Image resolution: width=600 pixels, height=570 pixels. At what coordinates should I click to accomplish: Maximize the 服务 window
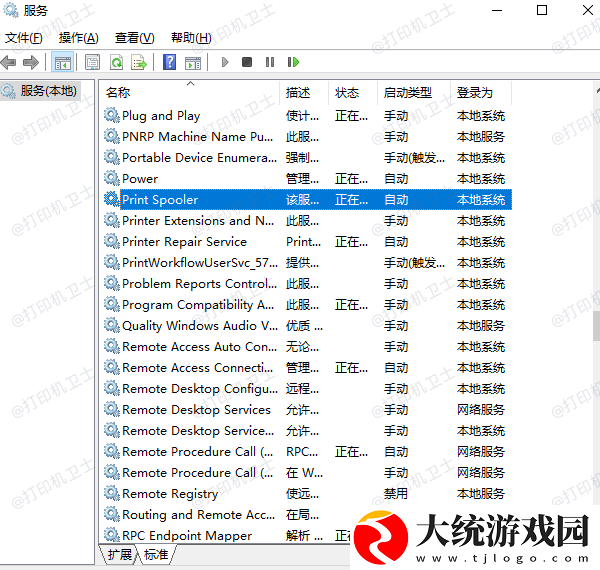click(x=542, y=10)
